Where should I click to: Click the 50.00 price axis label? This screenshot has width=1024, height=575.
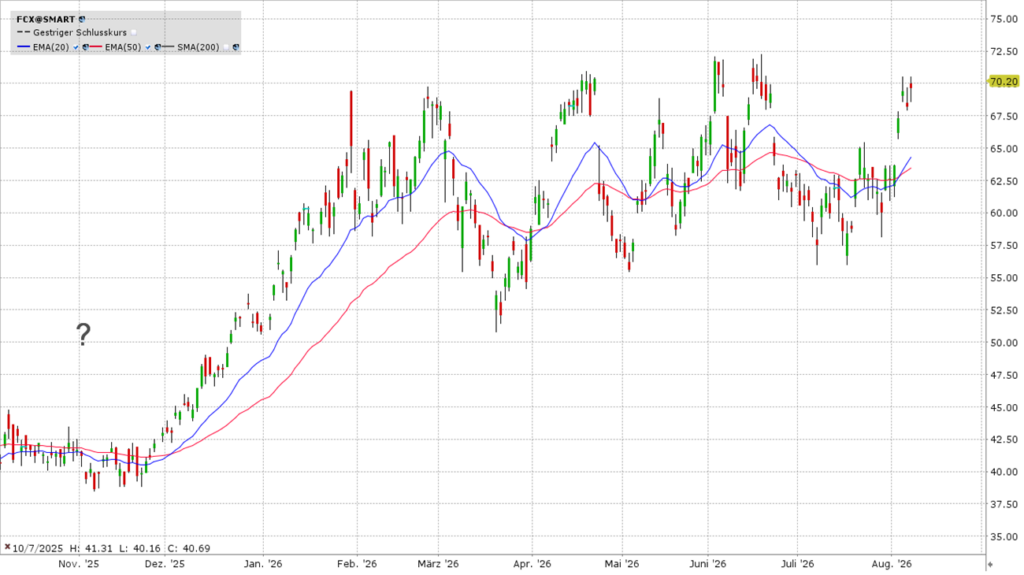pyautogui.click(x=1004, y=342)
